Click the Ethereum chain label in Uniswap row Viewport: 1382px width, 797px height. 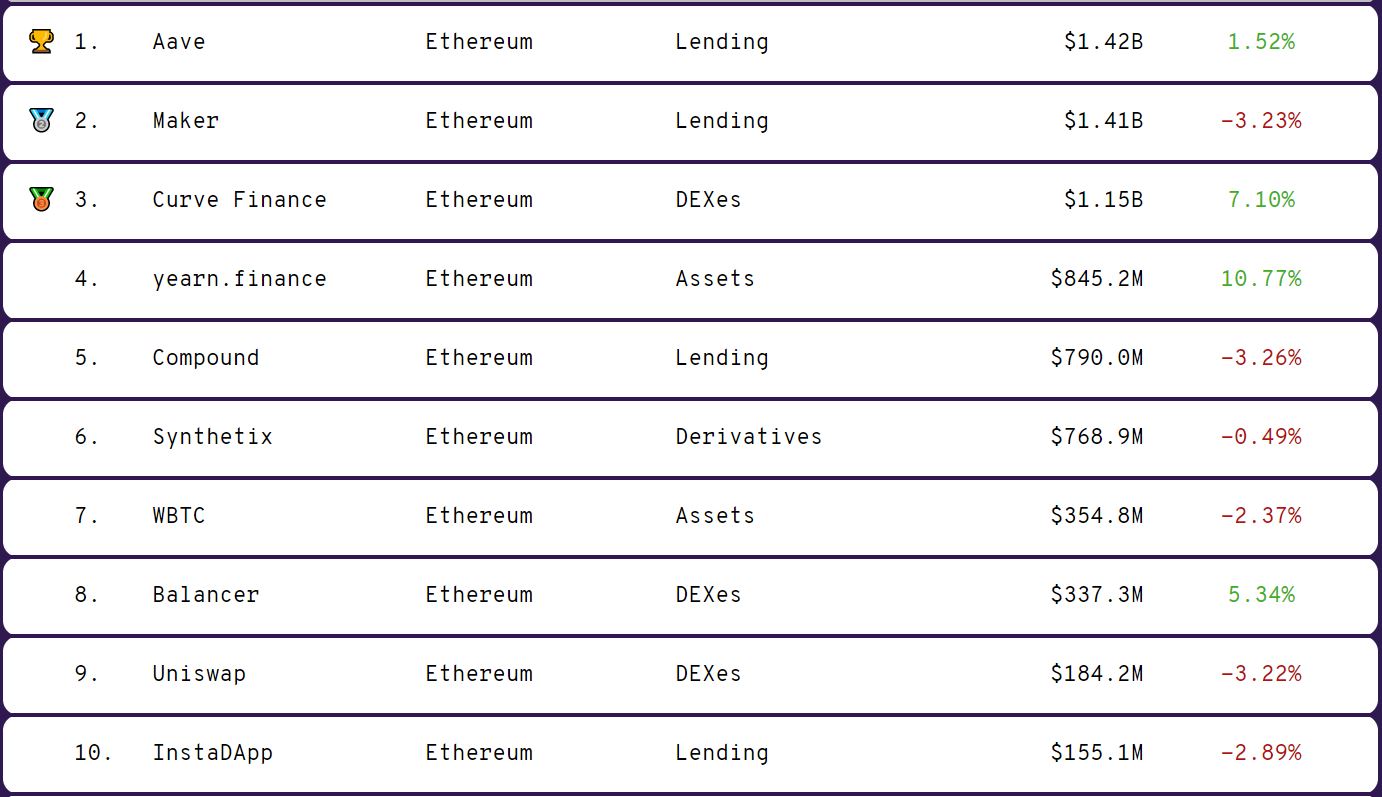(479, 674)
